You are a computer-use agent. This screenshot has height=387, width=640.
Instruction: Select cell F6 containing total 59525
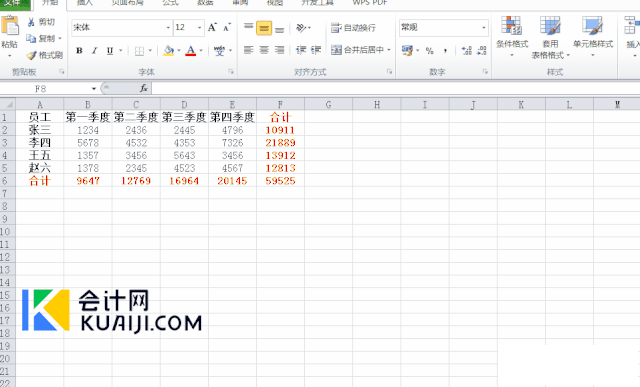tap(280, 180)
